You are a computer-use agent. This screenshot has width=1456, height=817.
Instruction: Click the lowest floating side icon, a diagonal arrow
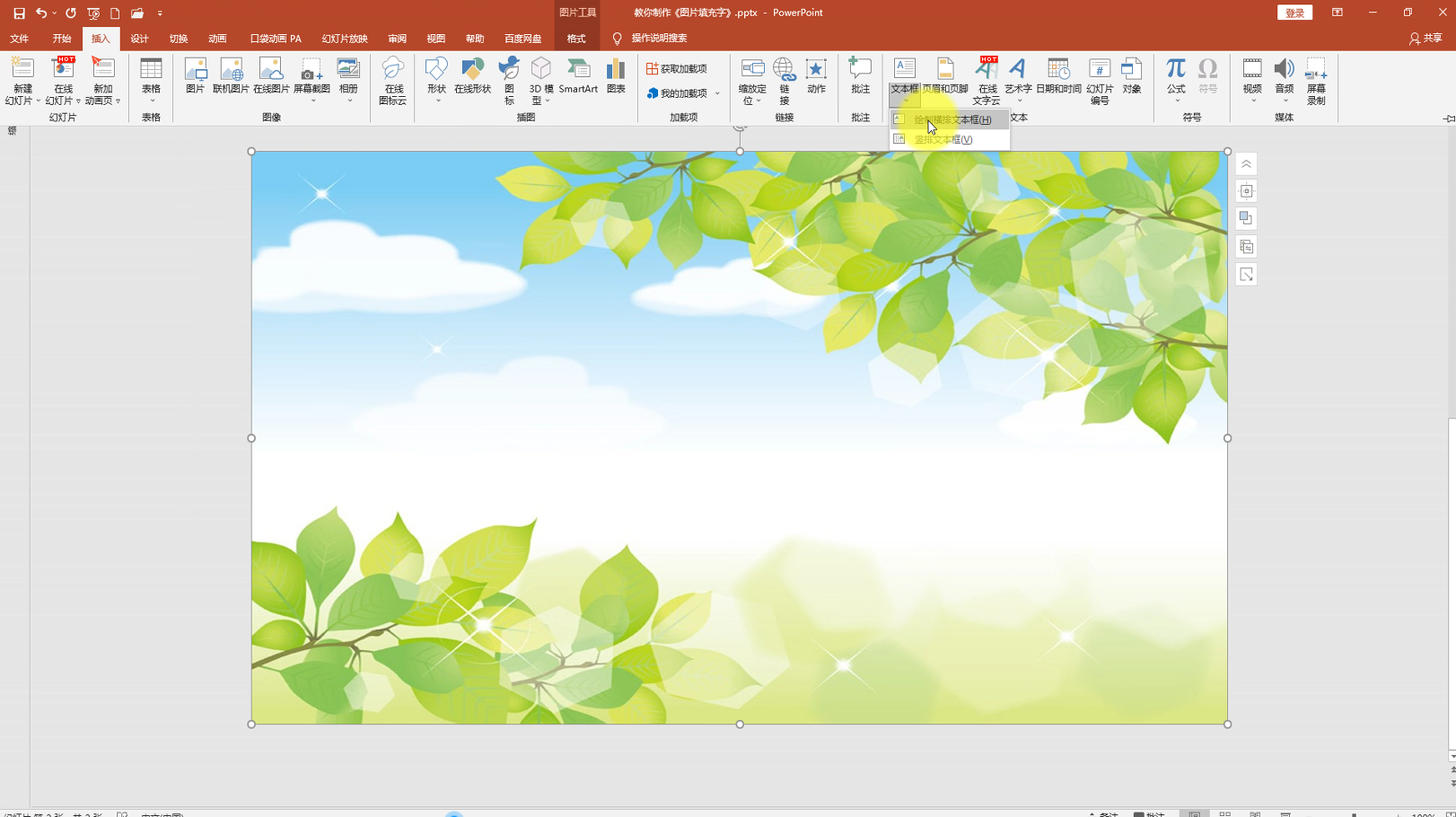(1246, 275)
